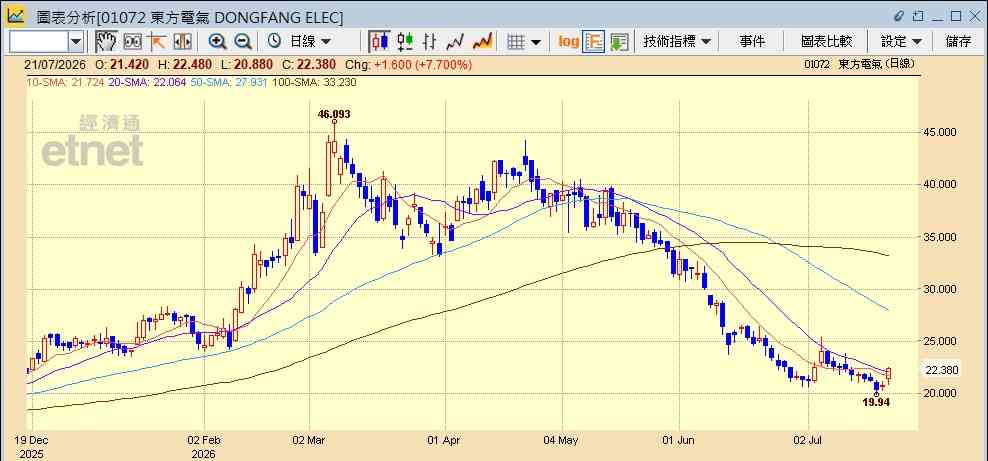Screen dimensions: 988x461
Task: Switch to OHLC bar chart icon
Action: (x=430, y=42)
